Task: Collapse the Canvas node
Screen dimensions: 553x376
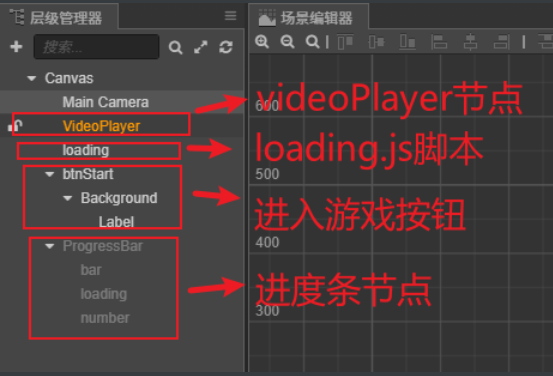Action: pos(32,78)
